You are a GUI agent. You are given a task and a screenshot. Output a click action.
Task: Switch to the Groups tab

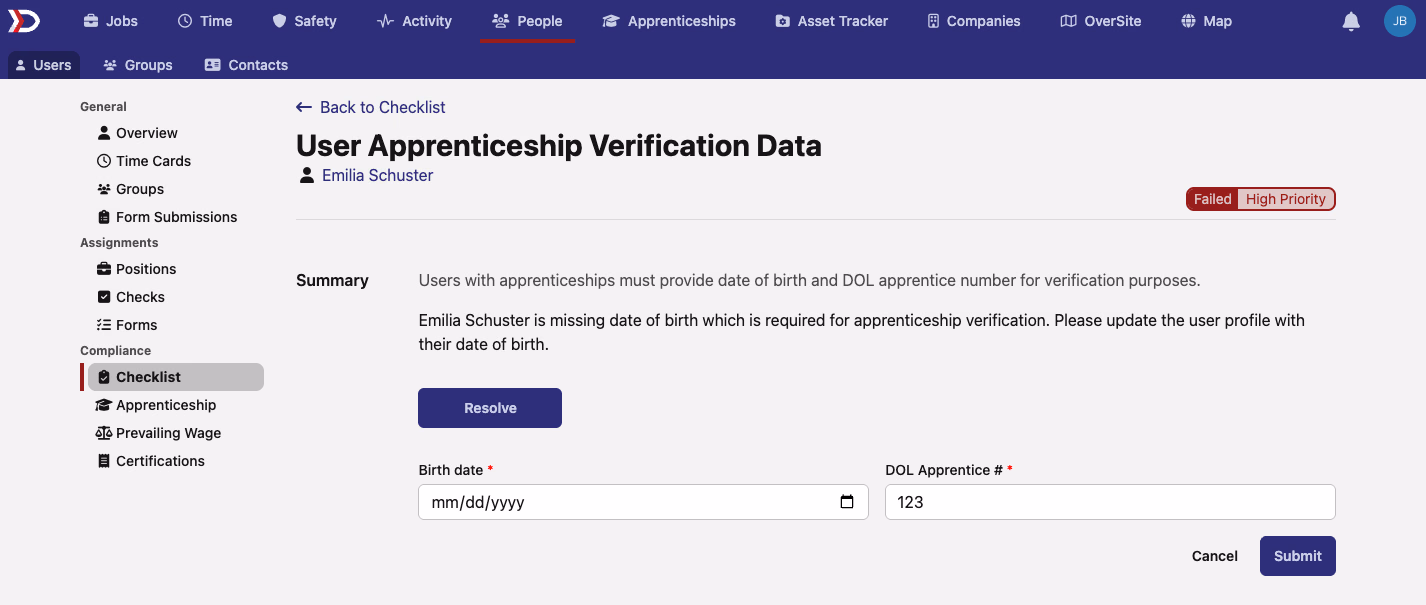(x=138, y=65)
